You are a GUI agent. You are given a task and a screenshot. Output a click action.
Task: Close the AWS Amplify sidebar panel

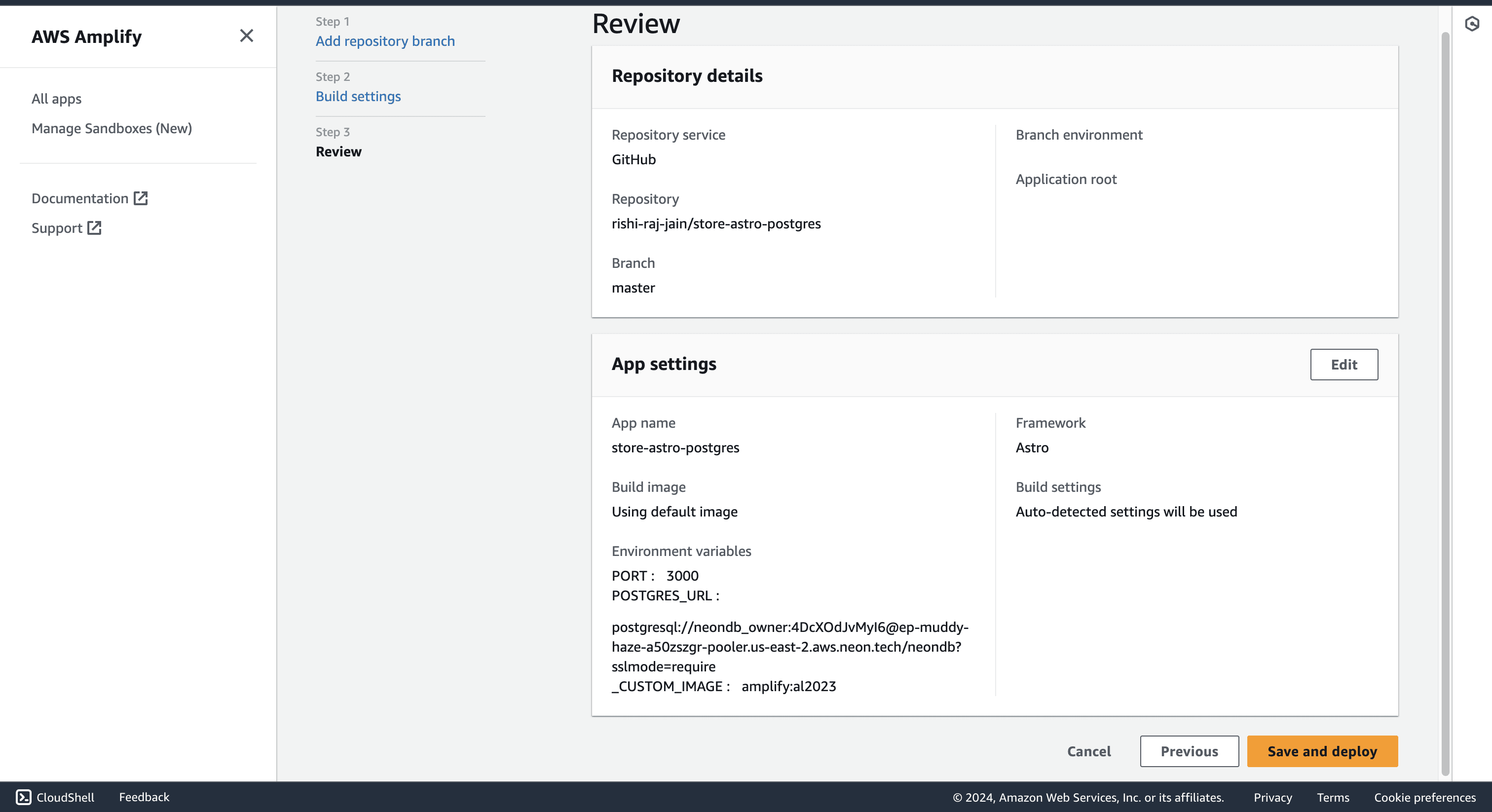[x=246, y=36]
